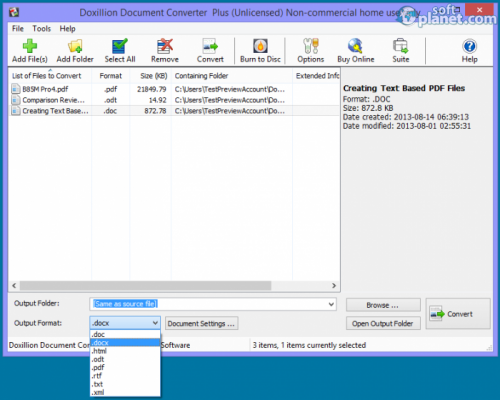
Task: Choose .doc from the format list
Action: click(125, 334)
